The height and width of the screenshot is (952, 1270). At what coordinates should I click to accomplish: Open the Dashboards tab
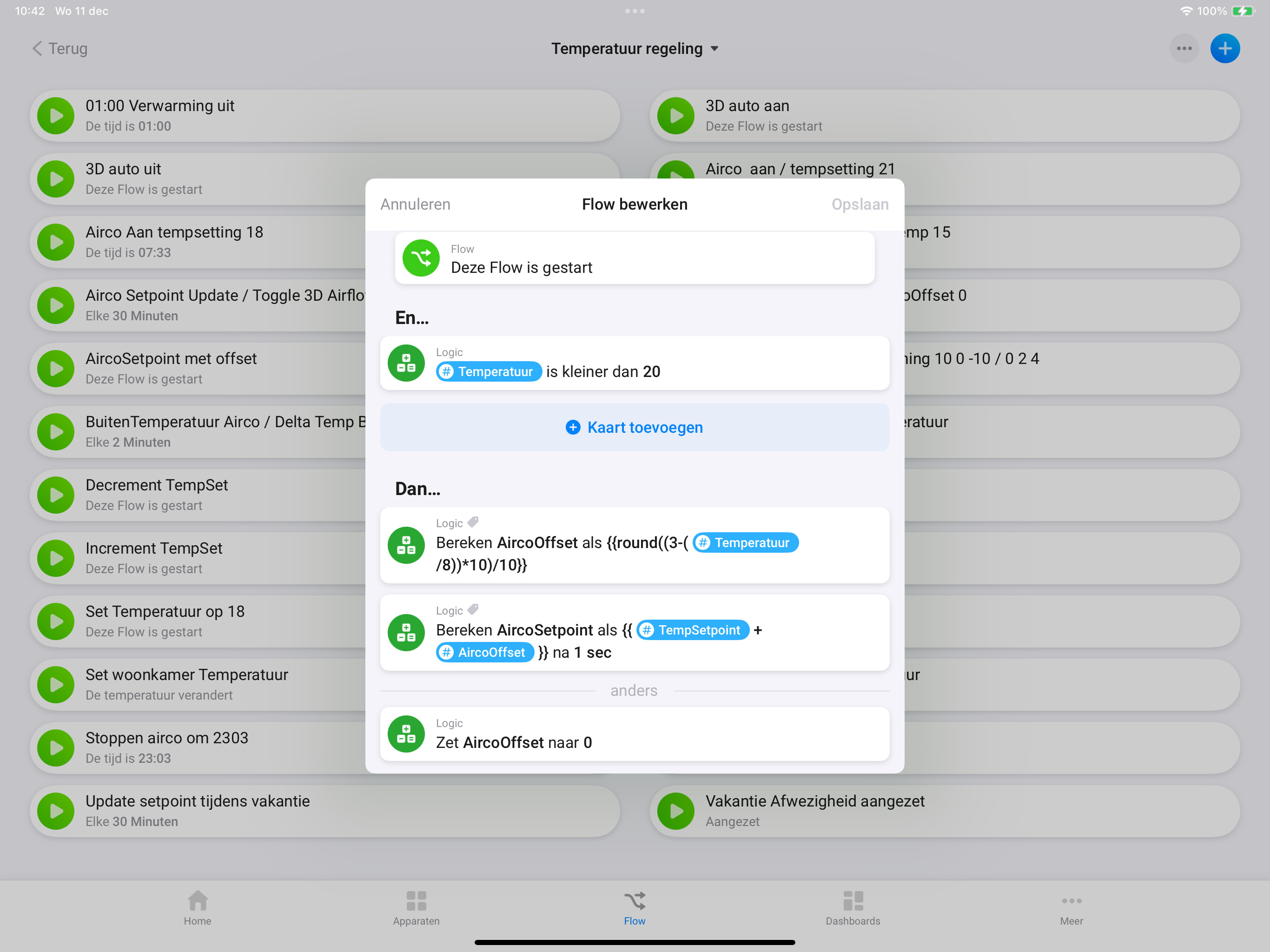click(853, 907)
